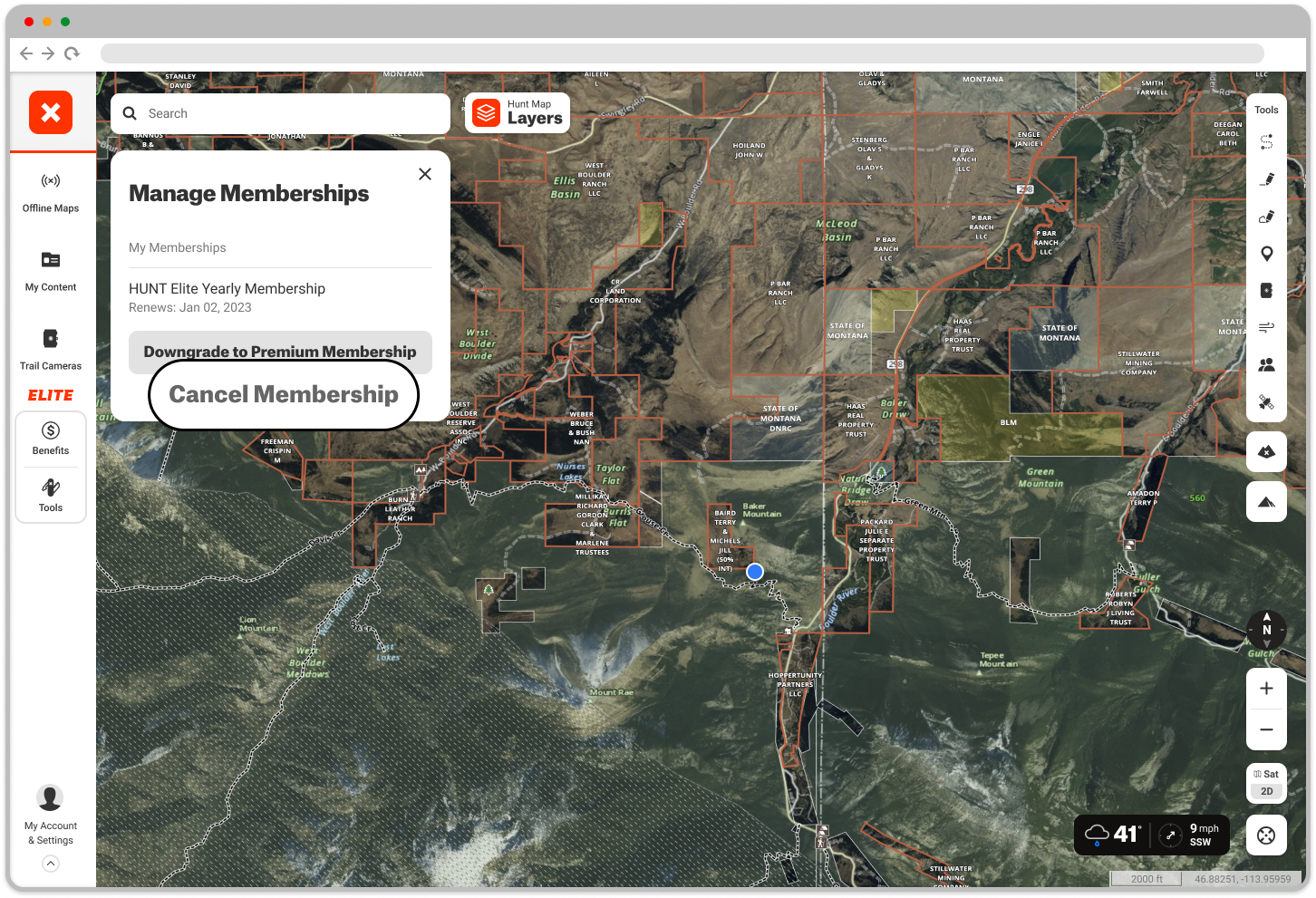This screenshot has height=898, width=1316.
Task: Click the browser back arrow
Action: 26,53
